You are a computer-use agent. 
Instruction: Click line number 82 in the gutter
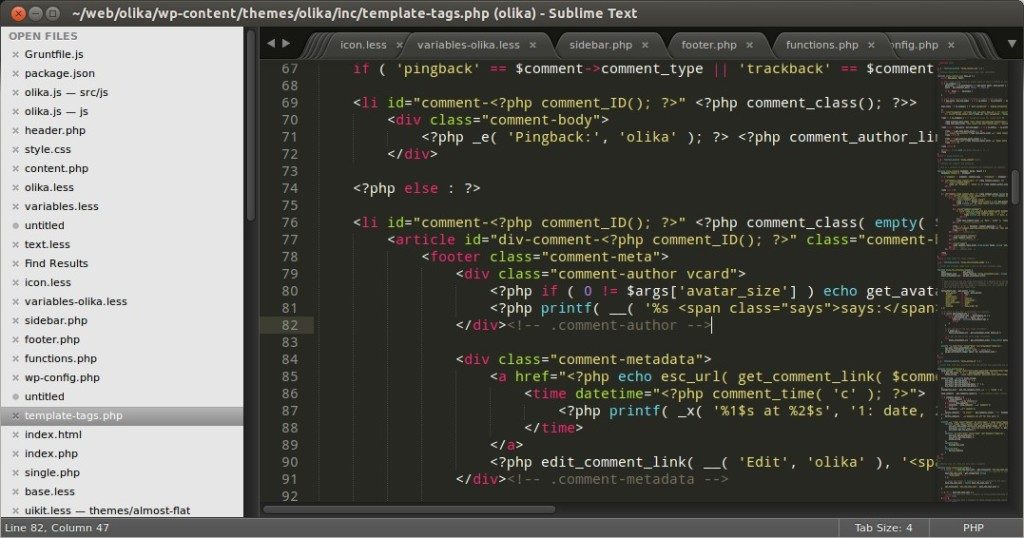(289, 325)
